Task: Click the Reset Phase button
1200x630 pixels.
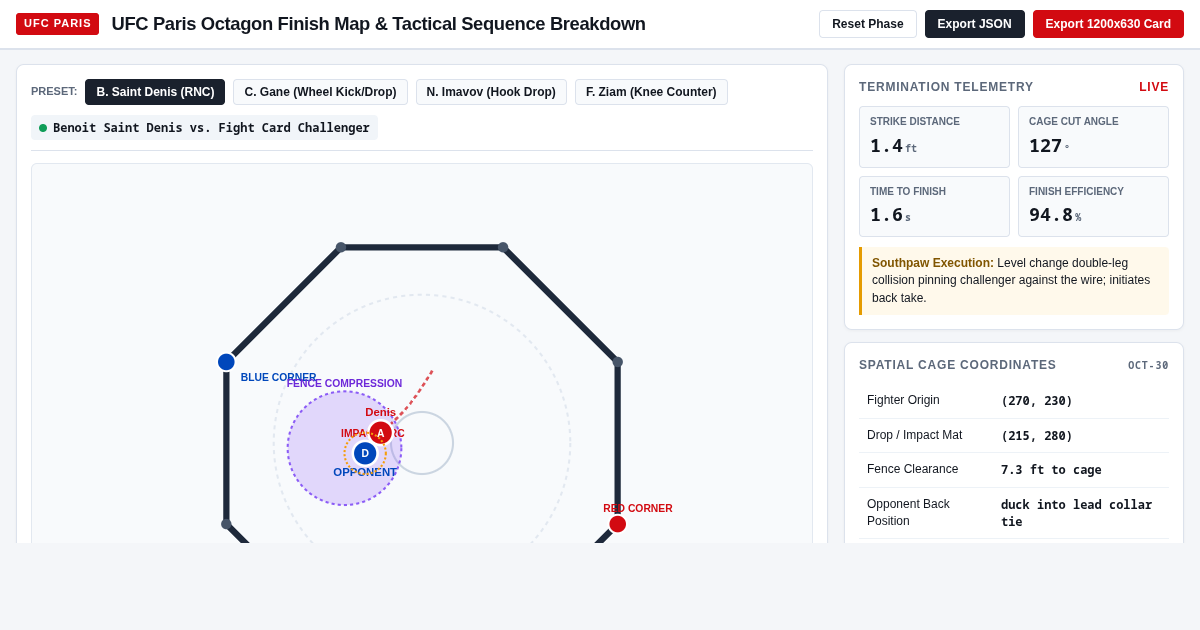Action: [x=867, y=24]
